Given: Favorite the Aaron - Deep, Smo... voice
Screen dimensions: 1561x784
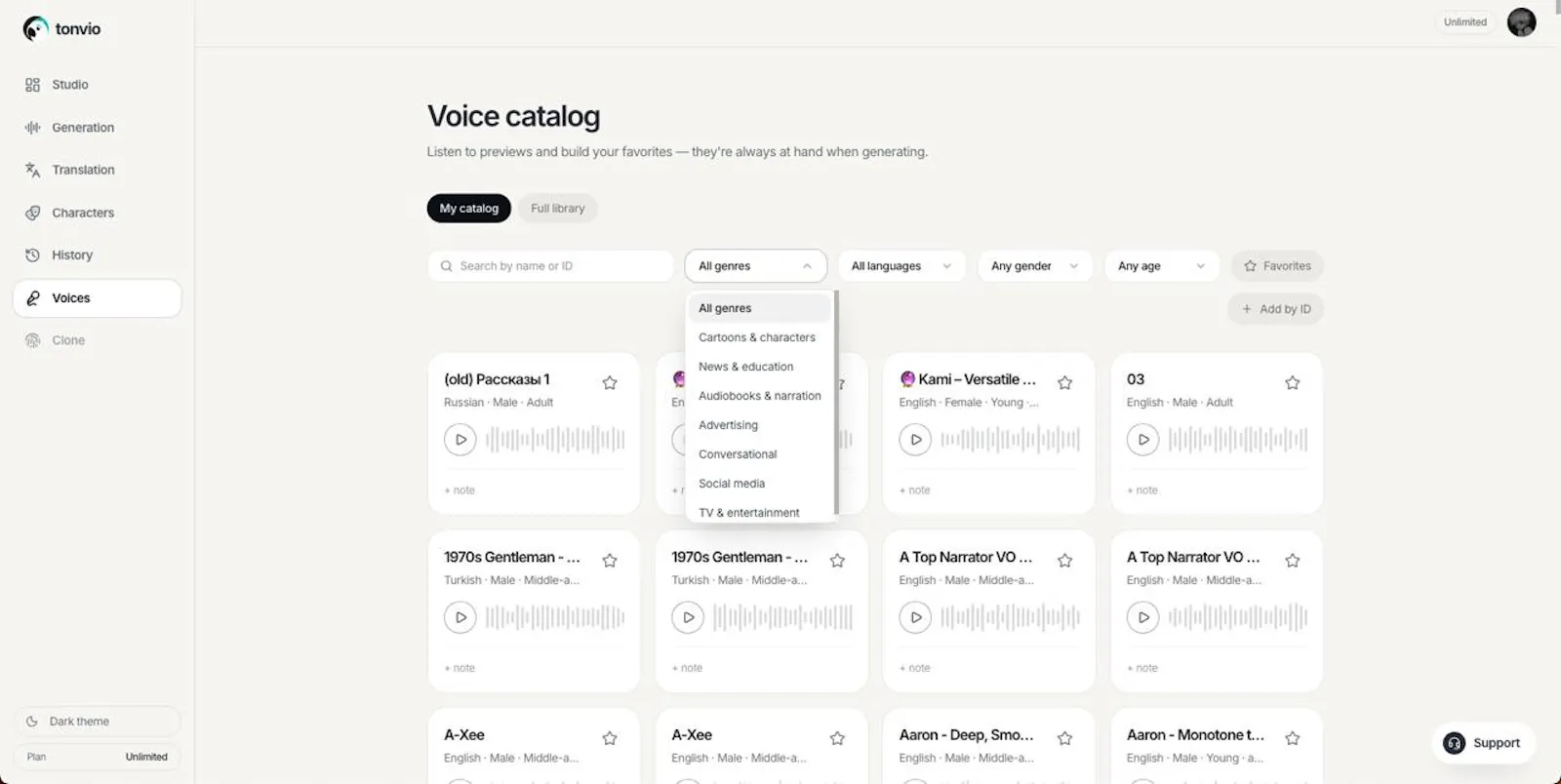Looking at the screenshot, I should (1065, 738).
